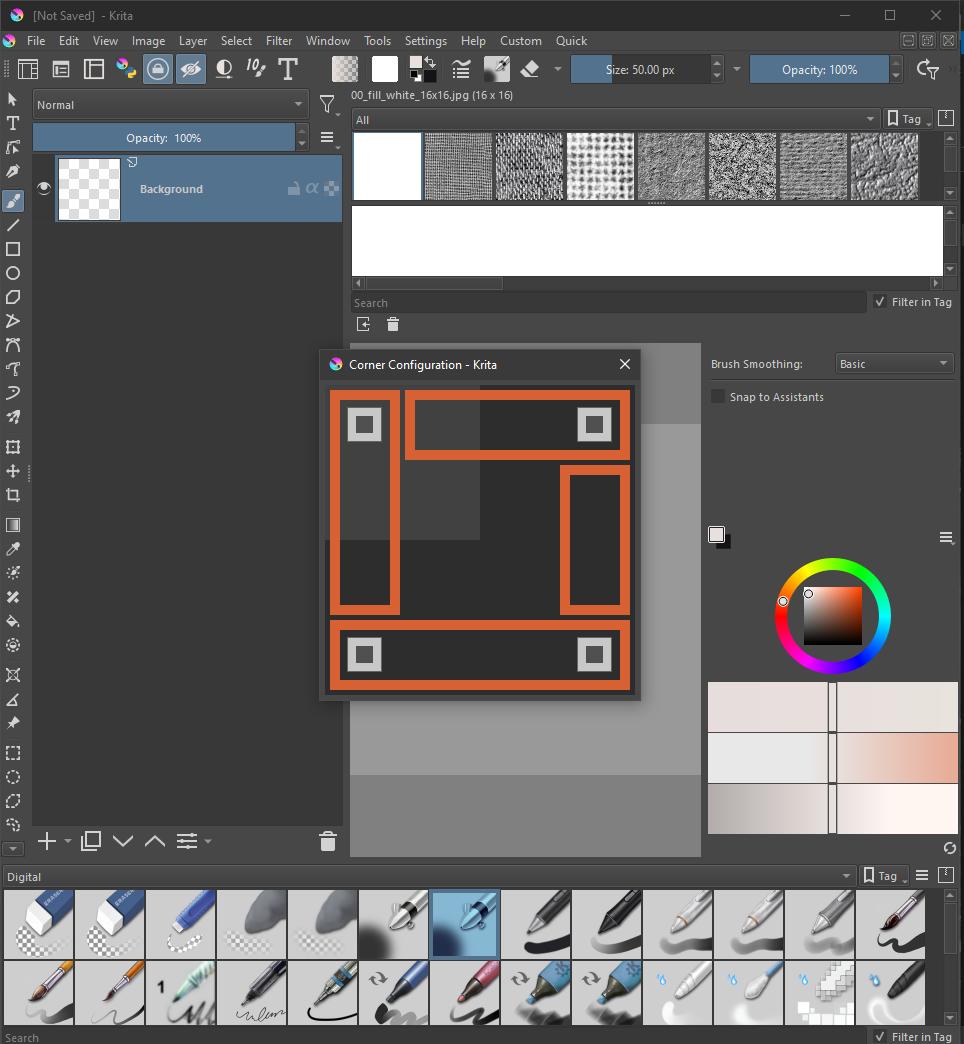Select the Text tool in toolbox

click(x=13, y=123)
